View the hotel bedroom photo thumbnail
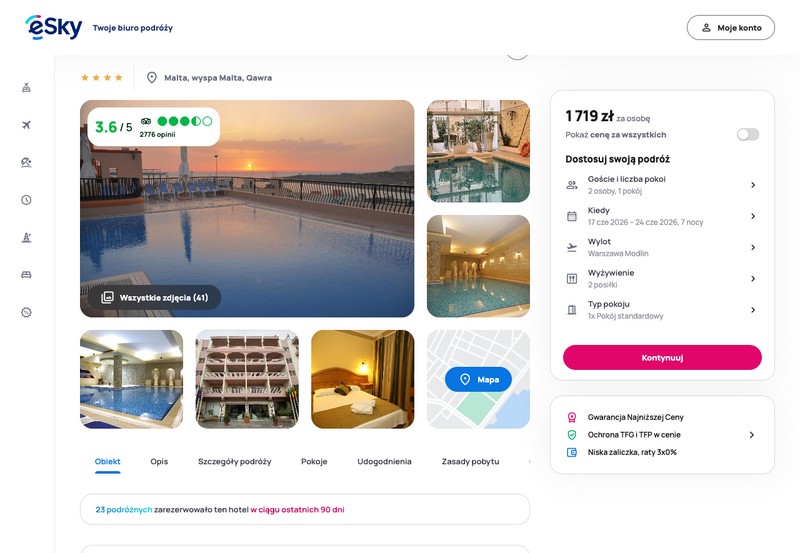 (363, 379)
